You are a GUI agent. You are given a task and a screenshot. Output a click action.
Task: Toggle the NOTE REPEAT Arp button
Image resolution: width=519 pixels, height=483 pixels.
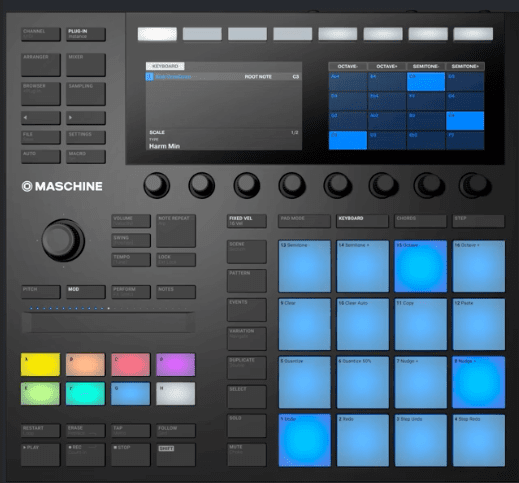pos(176,231)
